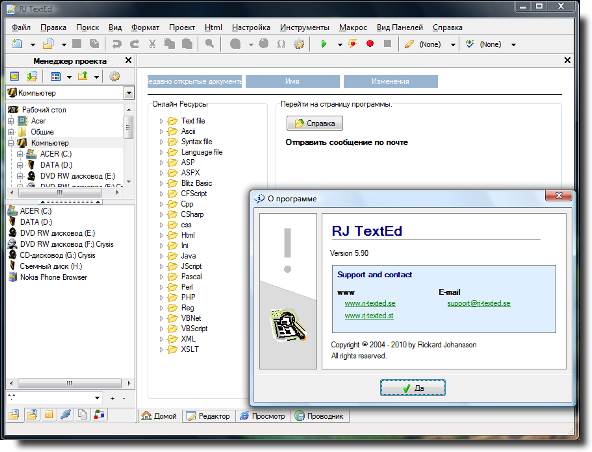Open the Инструменты menu

point(305,27)
